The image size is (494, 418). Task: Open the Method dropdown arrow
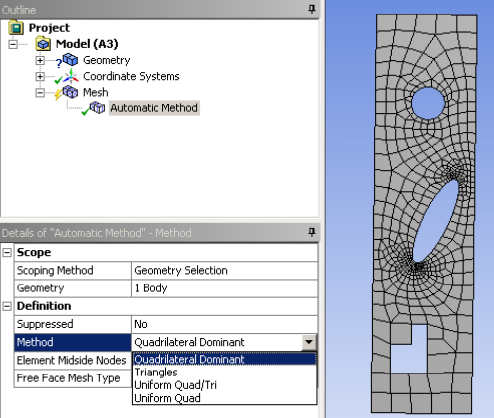pyautogui.click(x=309, y=342)
